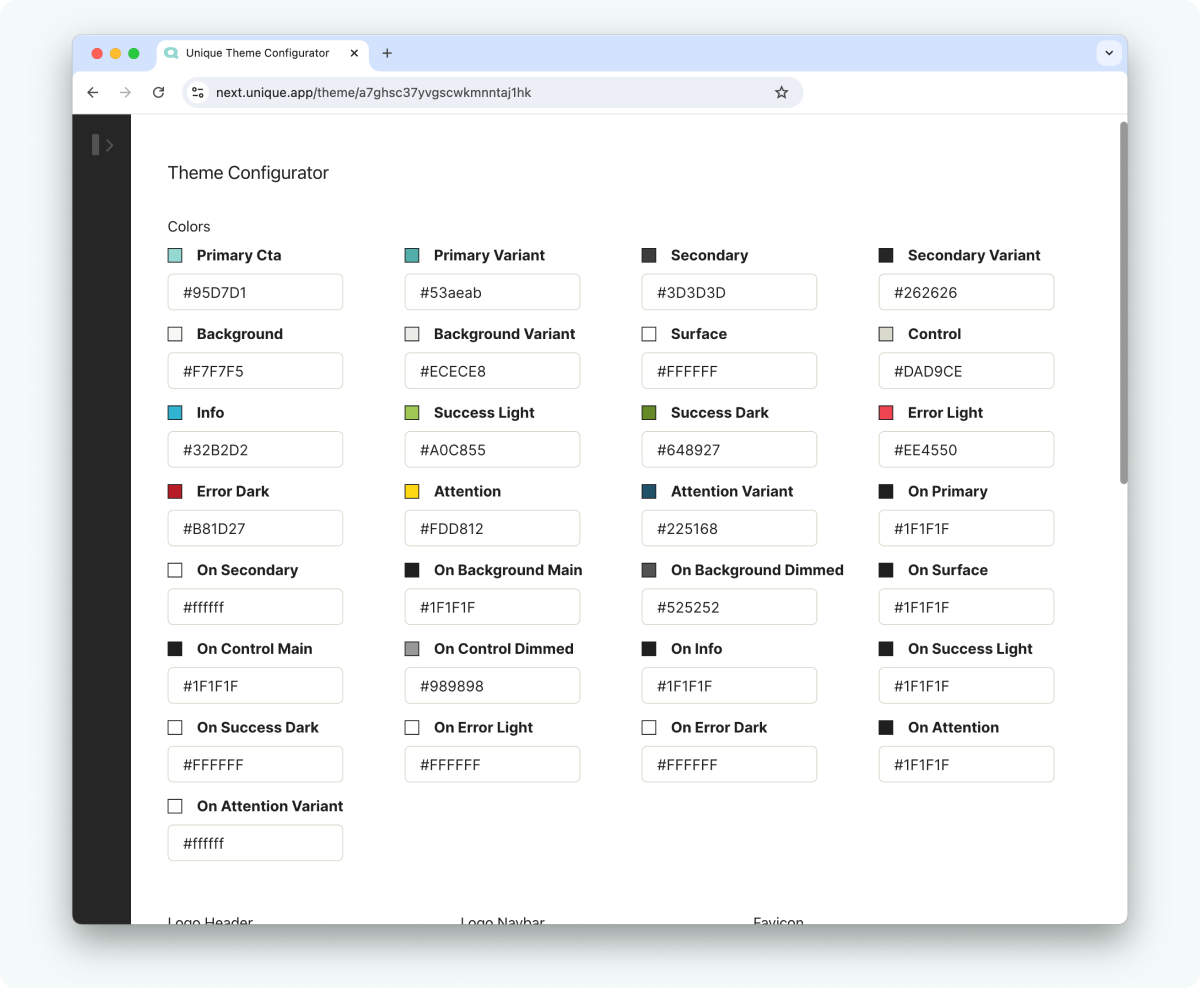Open the tab search dropdown arrow
This screenshot has width=1200, height=992.
pos(1108,53)
